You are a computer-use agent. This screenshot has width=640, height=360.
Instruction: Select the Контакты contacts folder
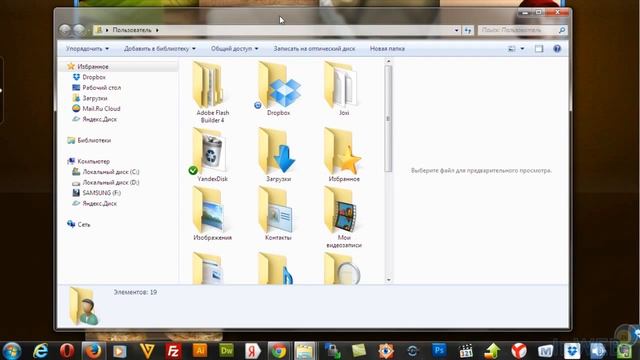tap(278, 213)
